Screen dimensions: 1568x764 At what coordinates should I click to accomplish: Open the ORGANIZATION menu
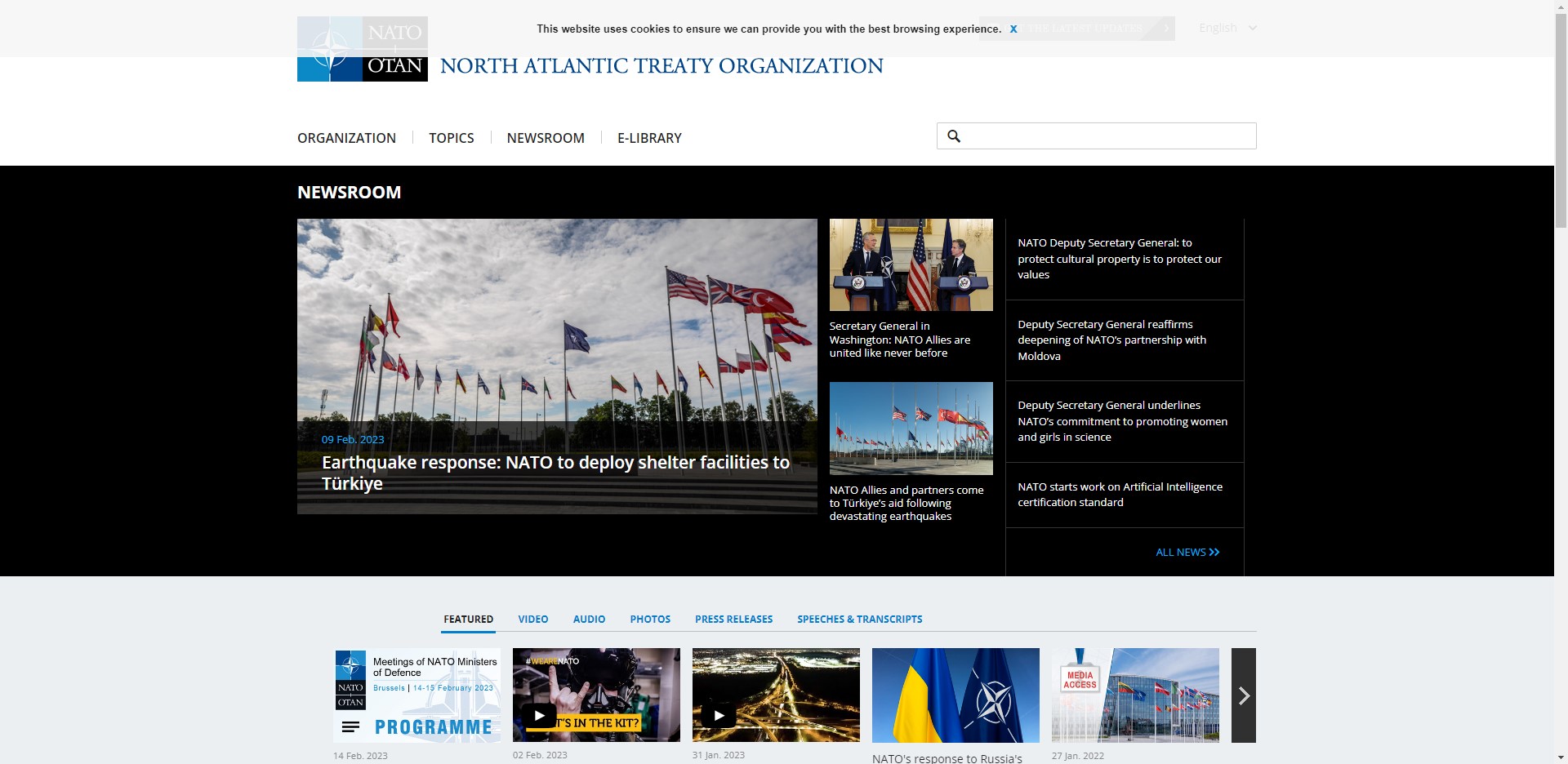click(x=346, y=138)
